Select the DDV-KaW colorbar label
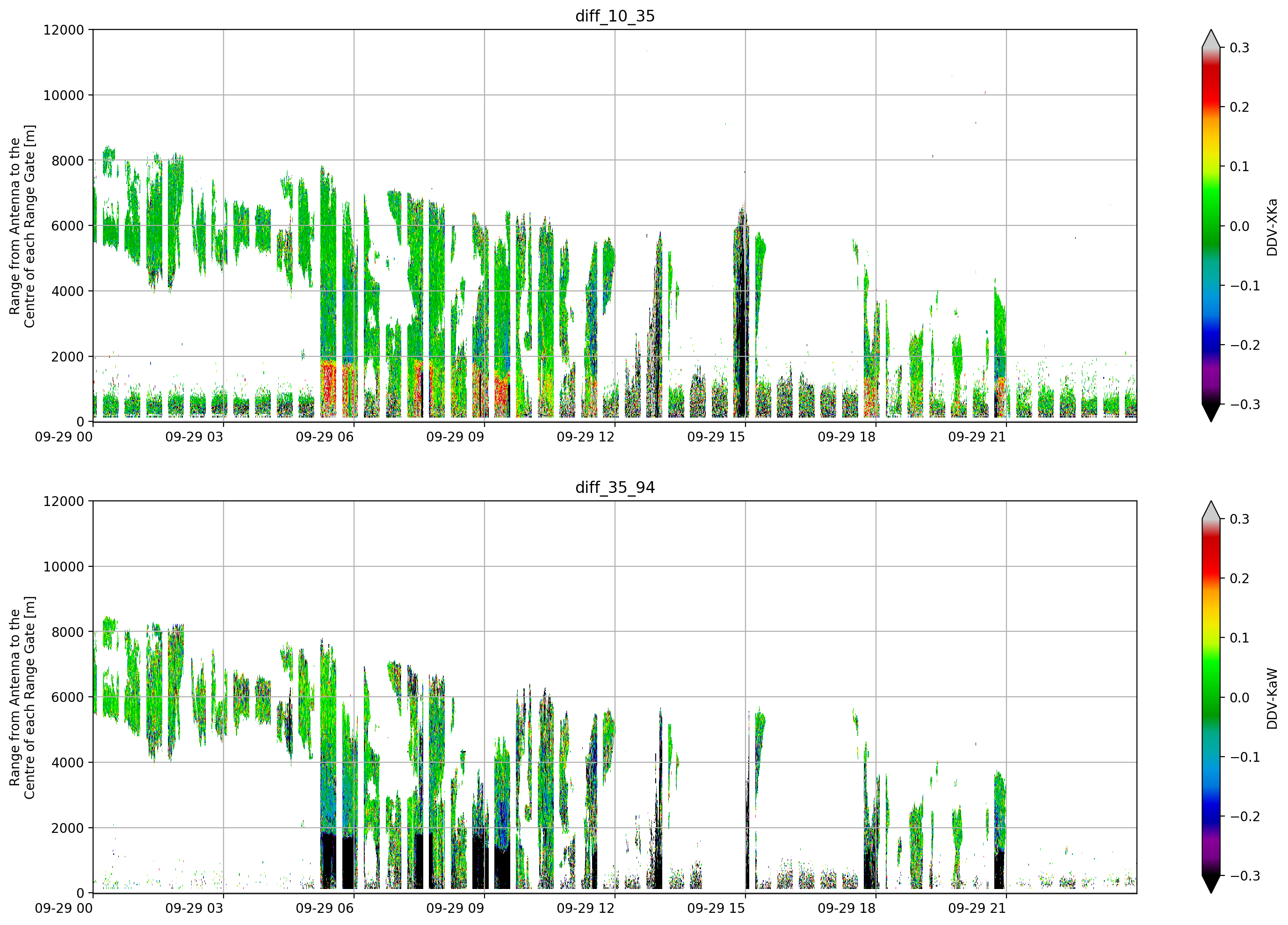Viewport: 1288px width, 925px height. pos(1272,699)
